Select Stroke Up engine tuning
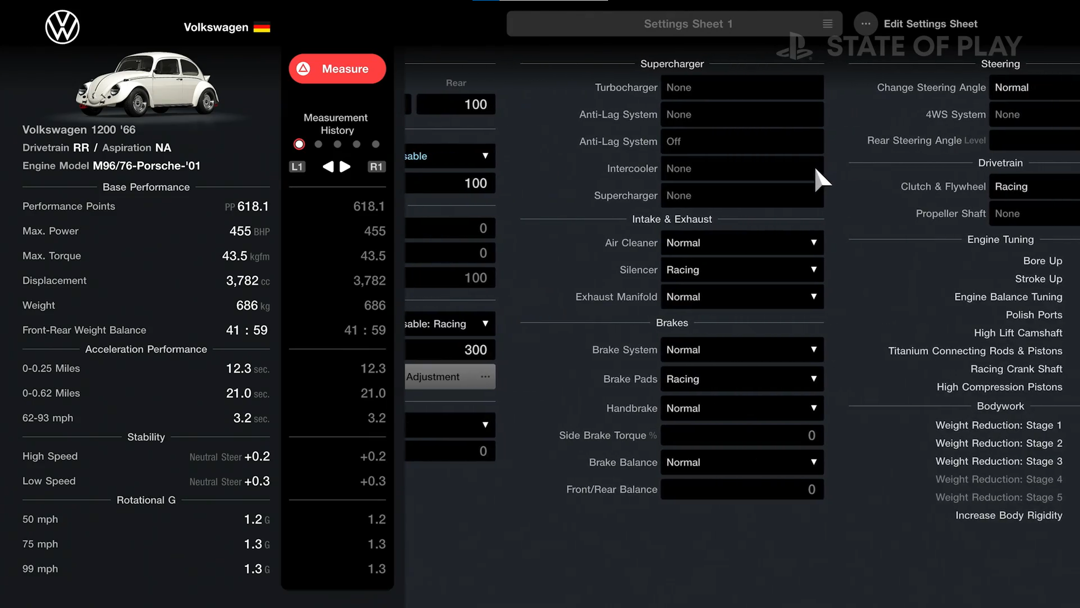Image resolution: width=1080 pixels, height=608 pixels. tap(1038, 279)
